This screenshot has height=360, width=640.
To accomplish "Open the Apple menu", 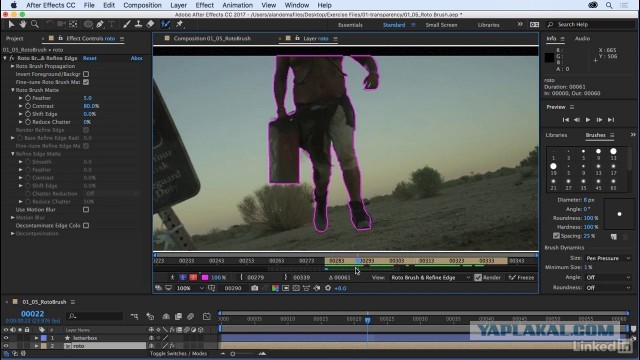I will [13, 5].
